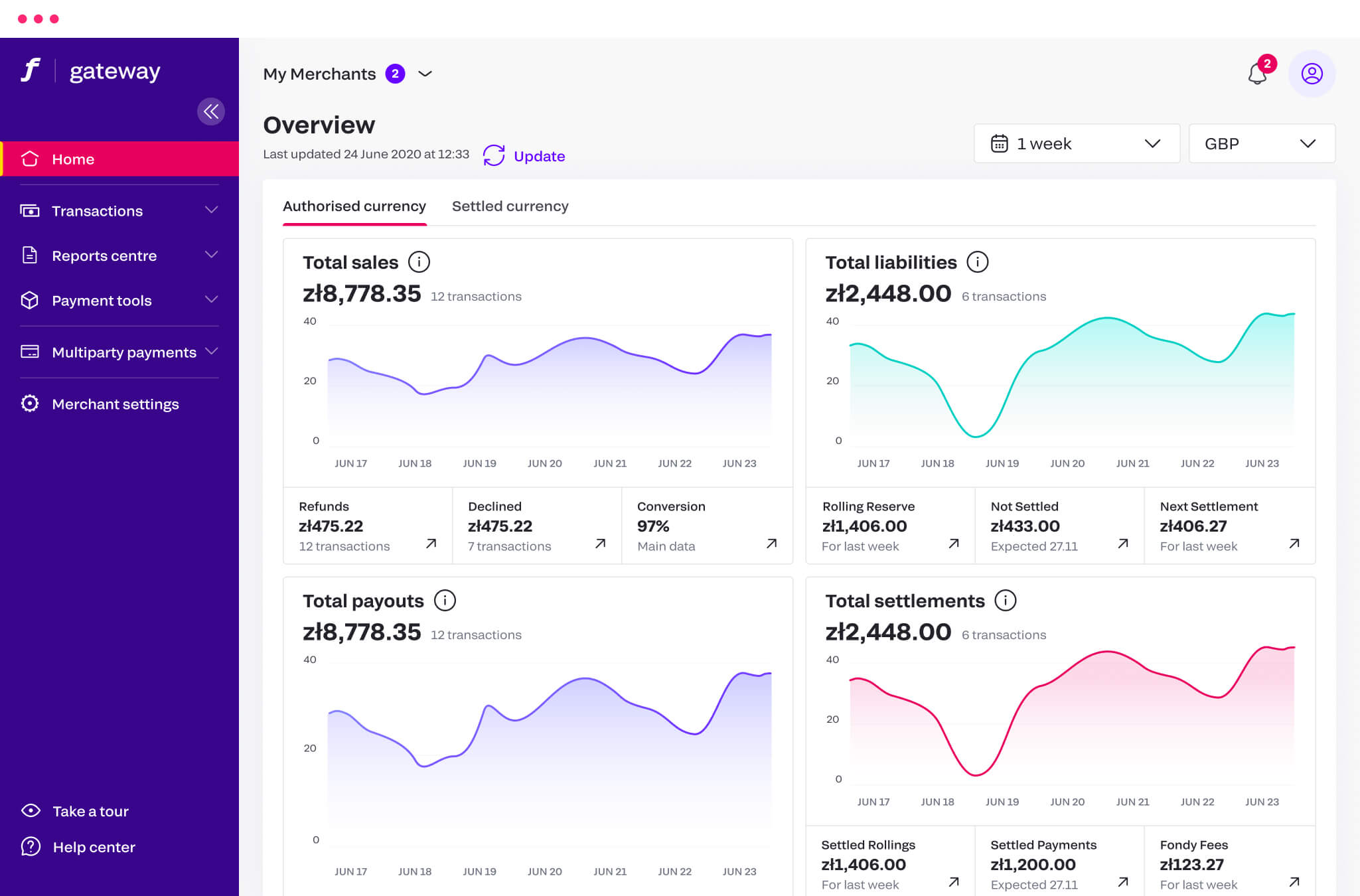Open Merchant settings in sidebar
Image resolution: width=1360 pixels, height=896 pixels.
[115, 404]
